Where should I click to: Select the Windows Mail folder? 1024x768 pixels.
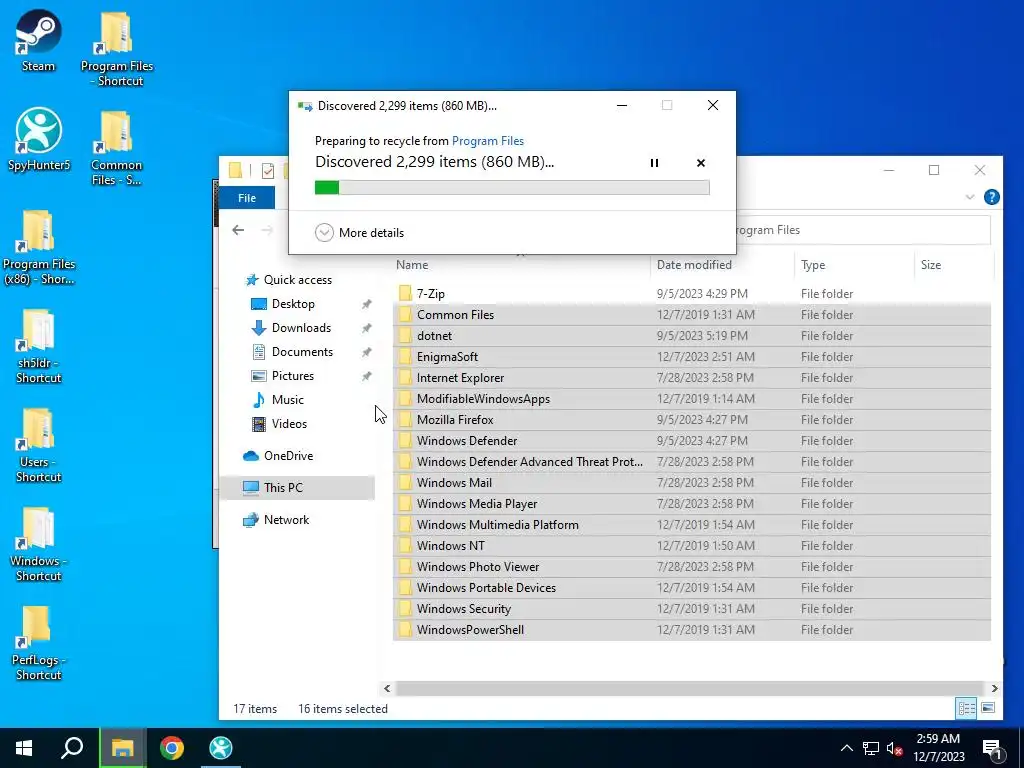click(x=692, y=483)
